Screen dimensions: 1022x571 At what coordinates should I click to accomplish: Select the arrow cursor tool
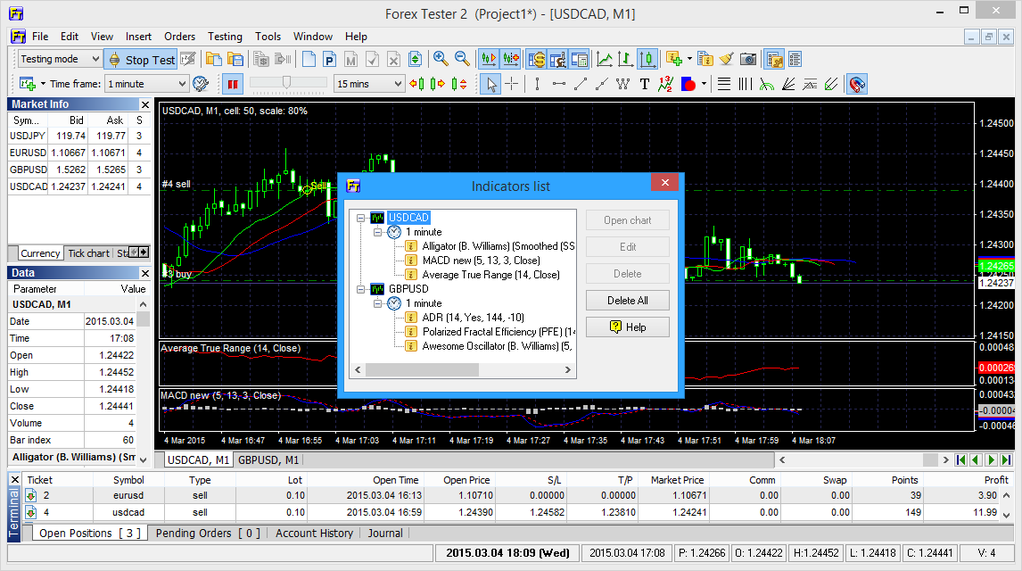491,84
